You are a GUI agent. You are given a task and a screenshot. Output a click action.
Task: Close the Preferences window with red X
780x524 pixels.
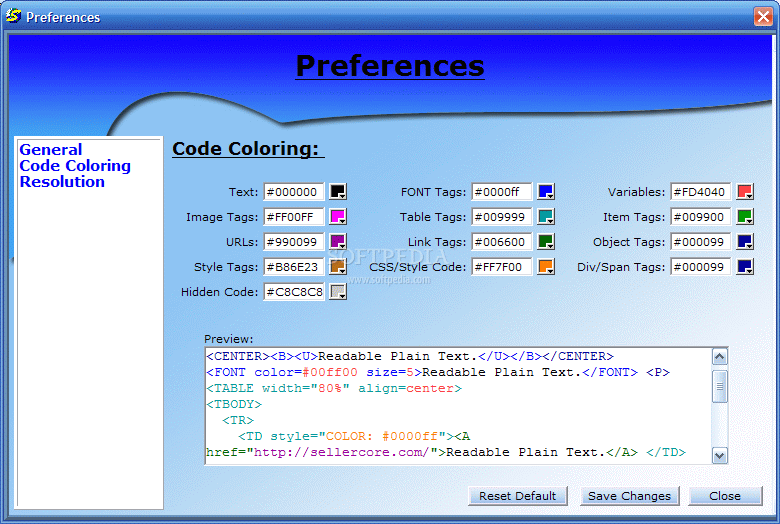[763, 16]
